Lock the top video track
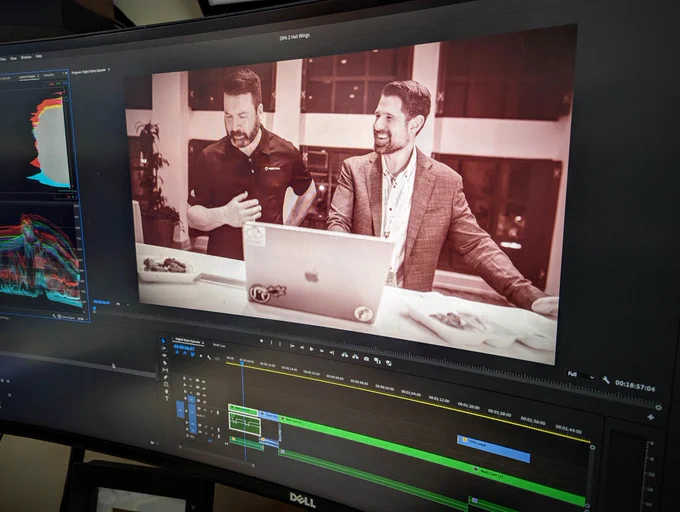 (184, 378)
